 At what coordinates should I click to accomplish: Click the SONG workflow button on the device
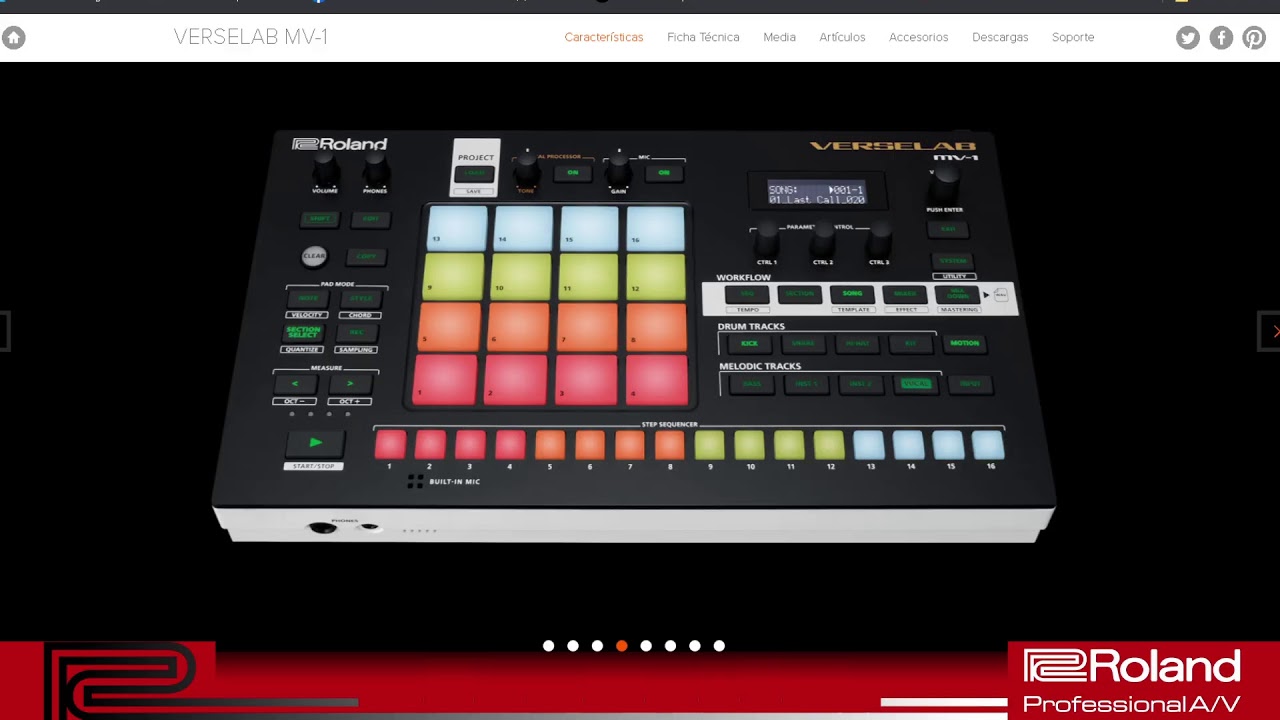point(852,294)
